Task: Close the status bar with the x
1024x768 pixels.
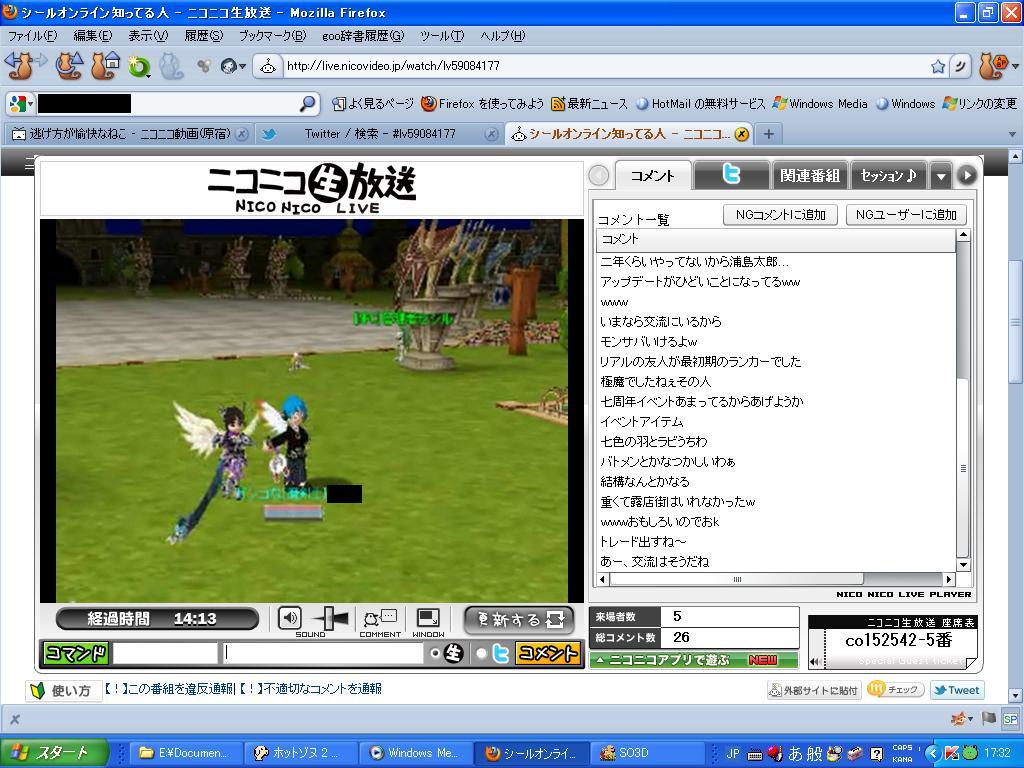Action: tap(14, 719)
